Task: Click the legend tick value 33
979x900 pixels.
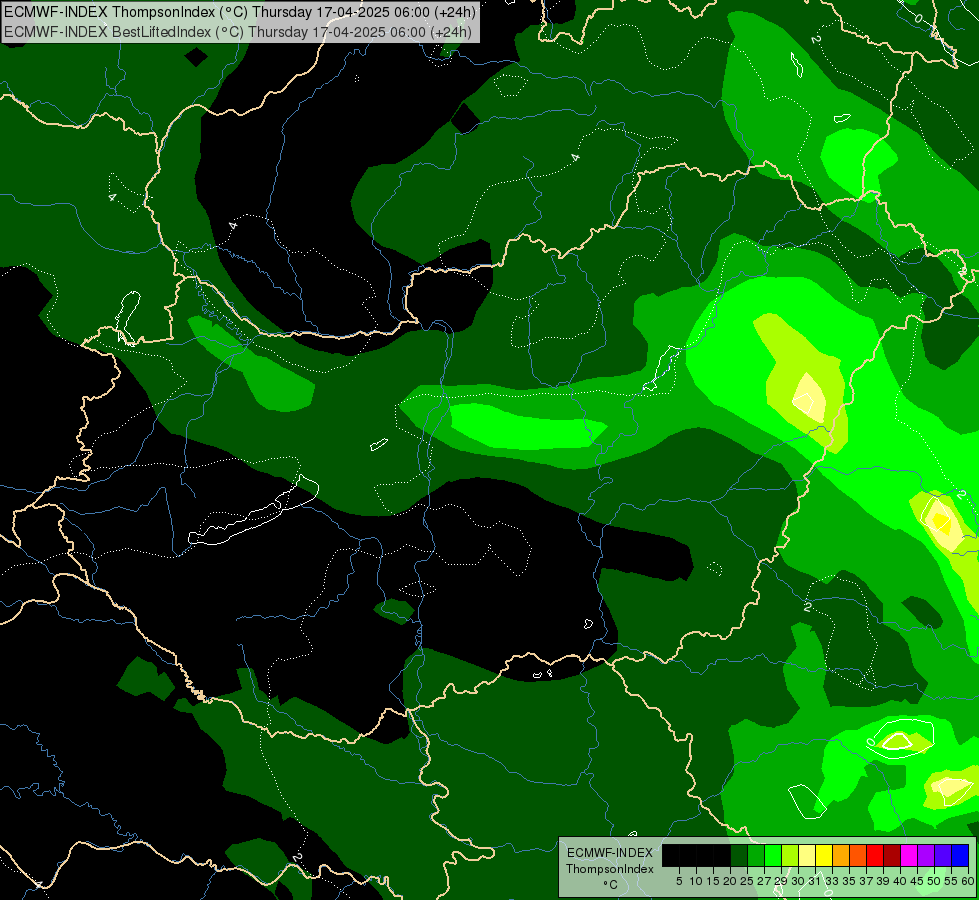Action: point(832,881)
